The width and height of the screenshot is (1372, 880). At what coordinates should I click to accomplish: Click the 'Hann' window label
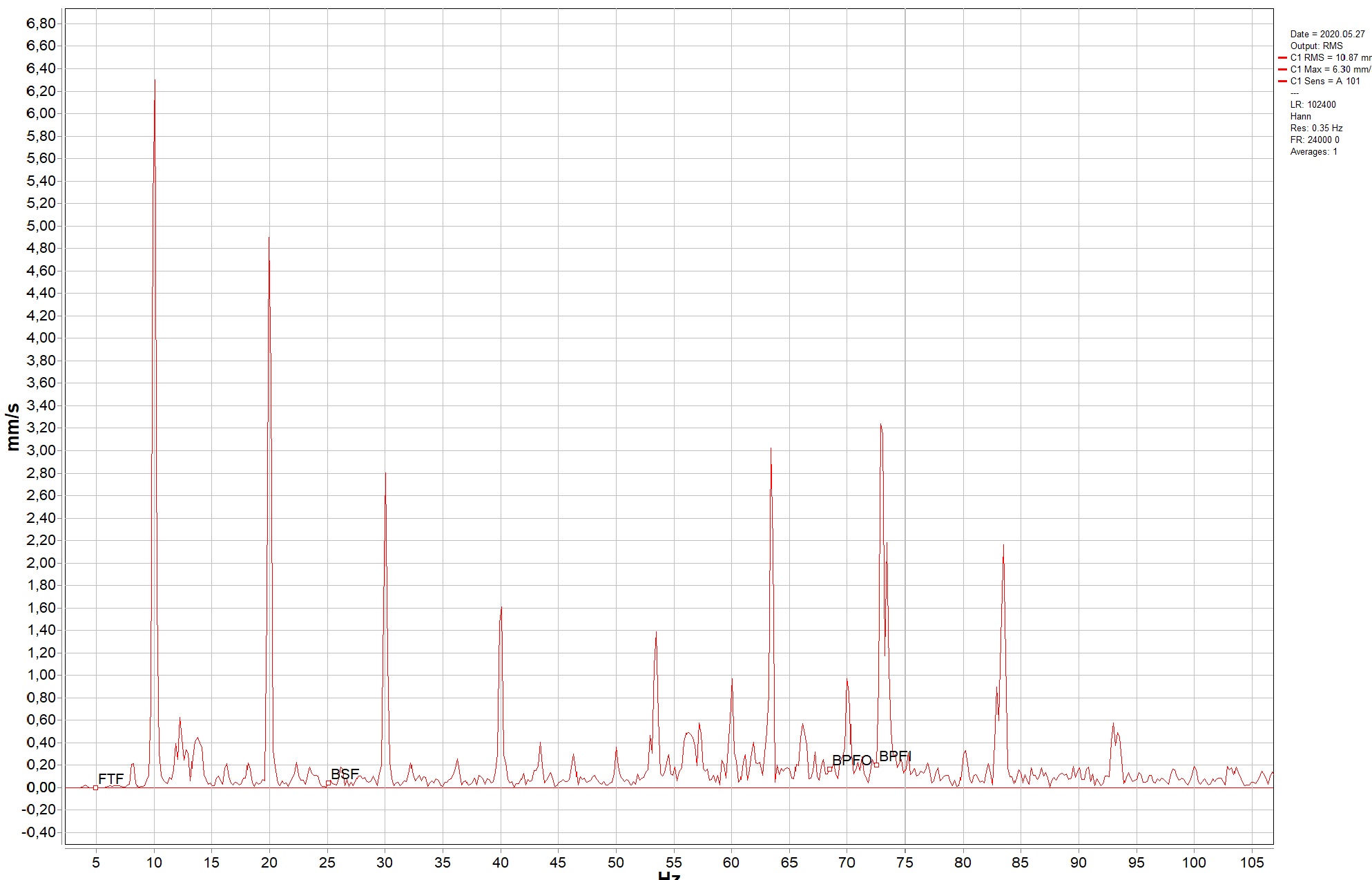(x=1300, y=116)
